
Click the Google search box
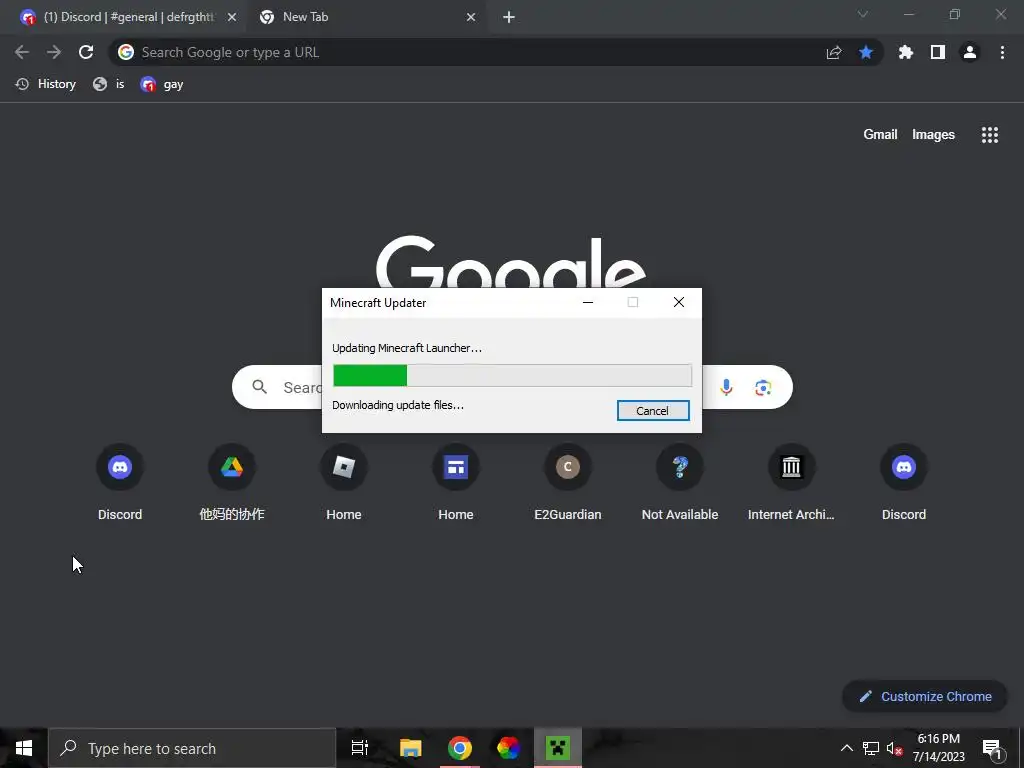tap(512, 387)
